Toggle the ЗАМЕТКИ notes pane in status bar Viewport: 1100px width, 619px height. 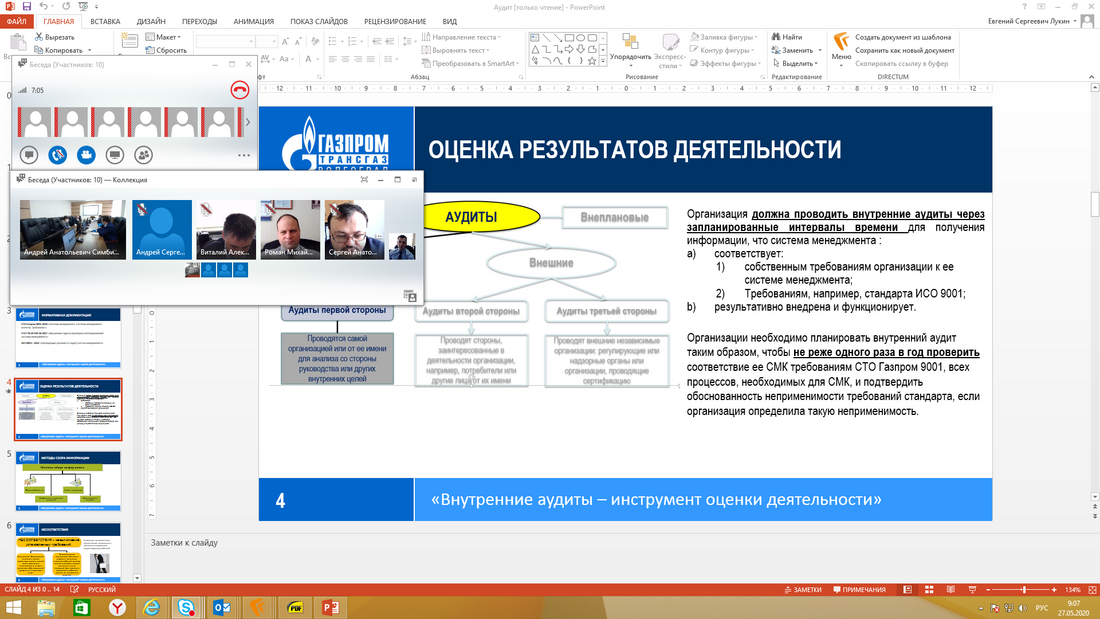pos(803,590)
